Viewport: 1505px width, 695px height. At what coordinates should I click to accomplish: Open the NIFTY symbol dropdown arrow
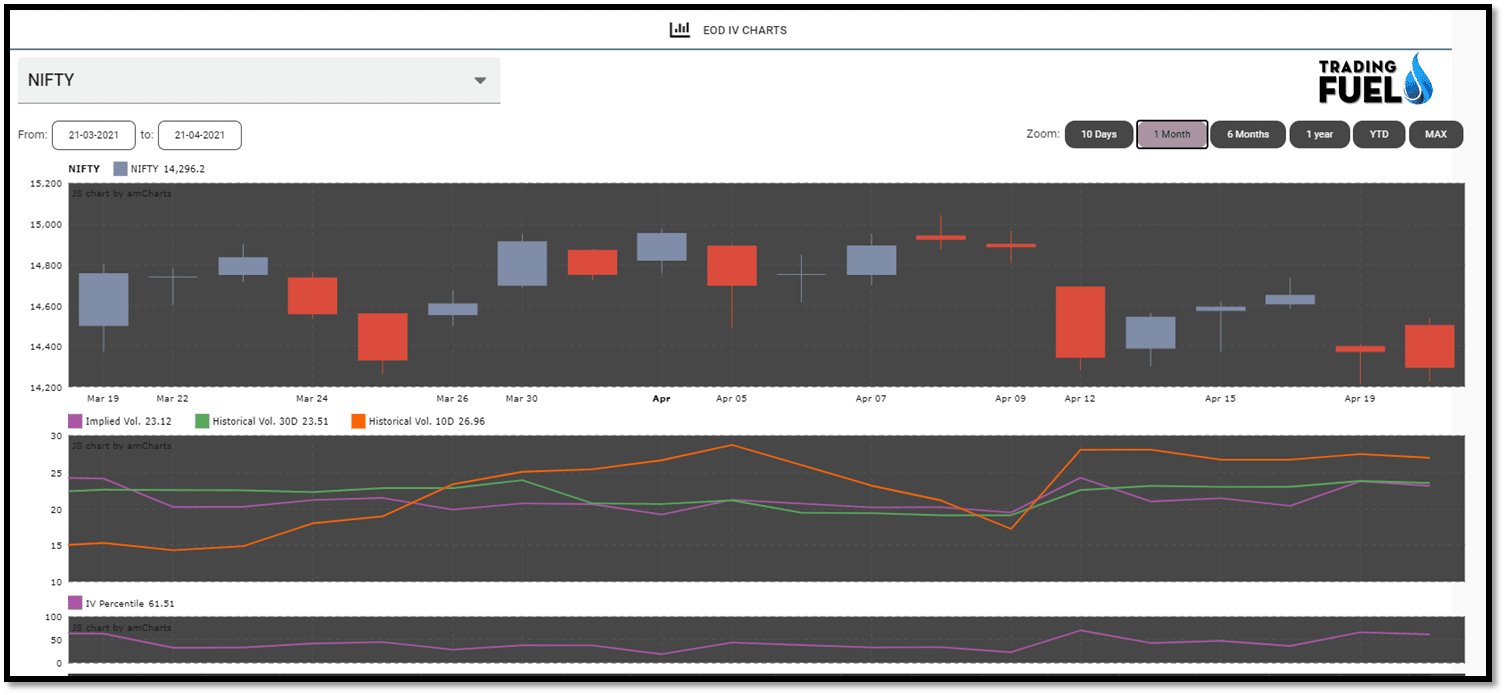point(480,80)
